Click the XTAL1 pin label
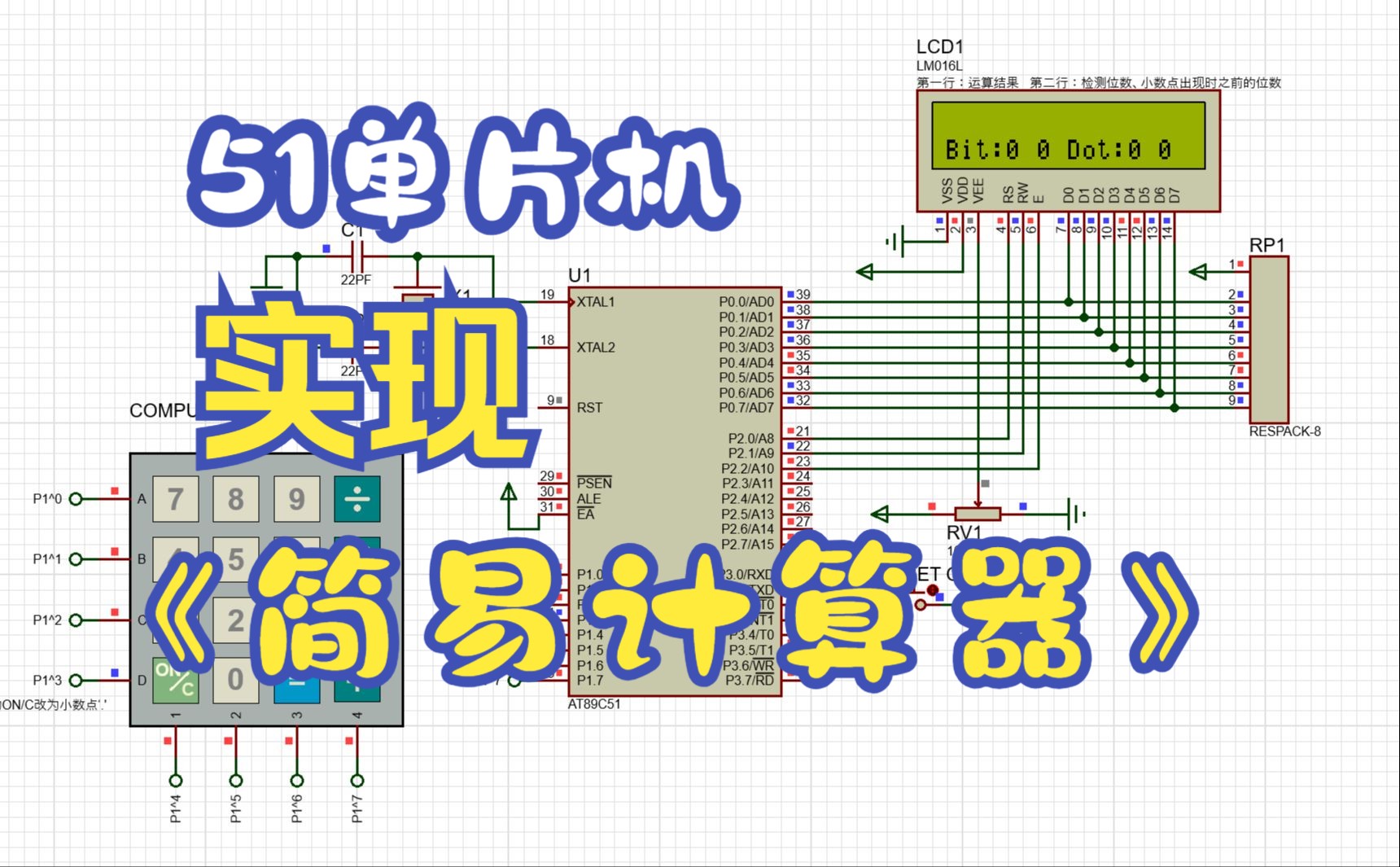 [x=596, y=302]
